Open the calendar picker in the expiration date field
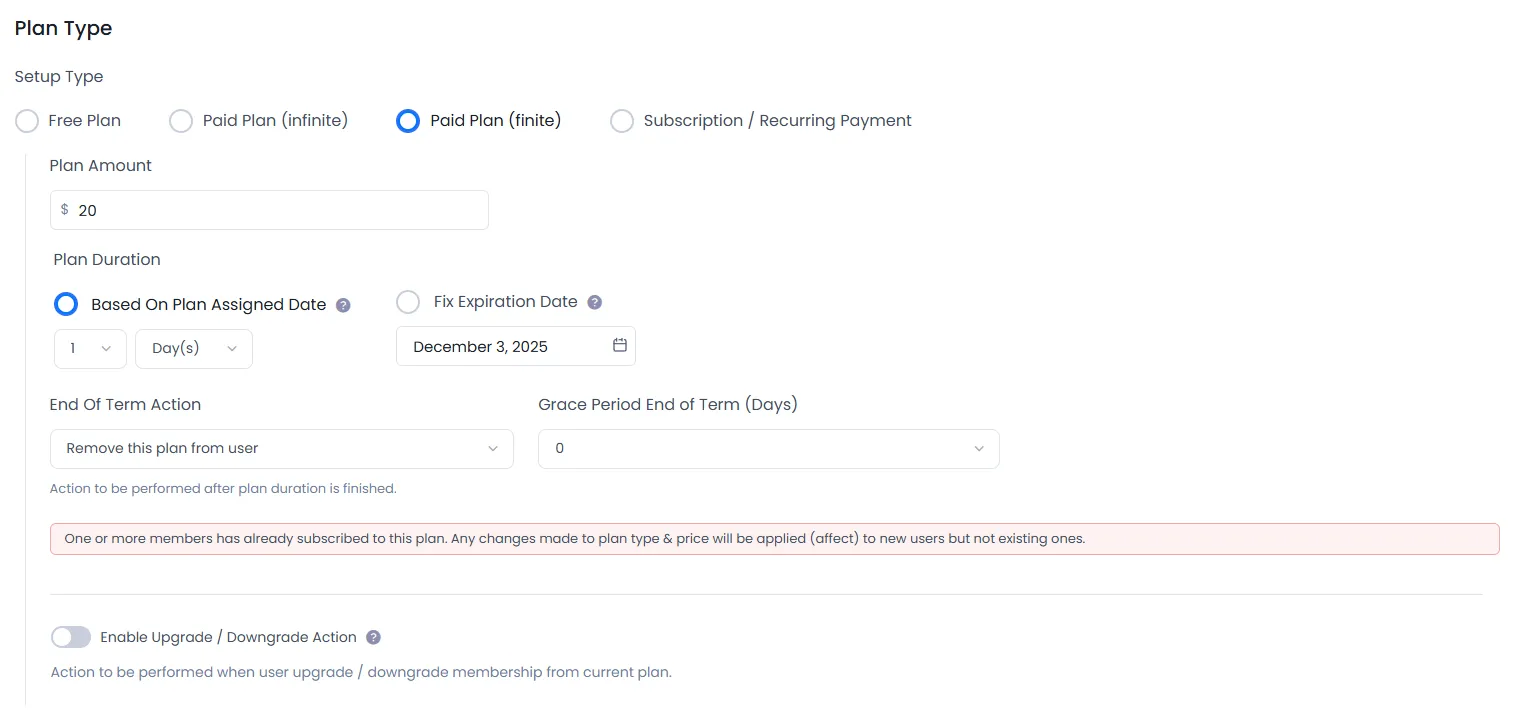Image resolution: width=1528 pixels, height=721 pixels. (x=620, y=345)
